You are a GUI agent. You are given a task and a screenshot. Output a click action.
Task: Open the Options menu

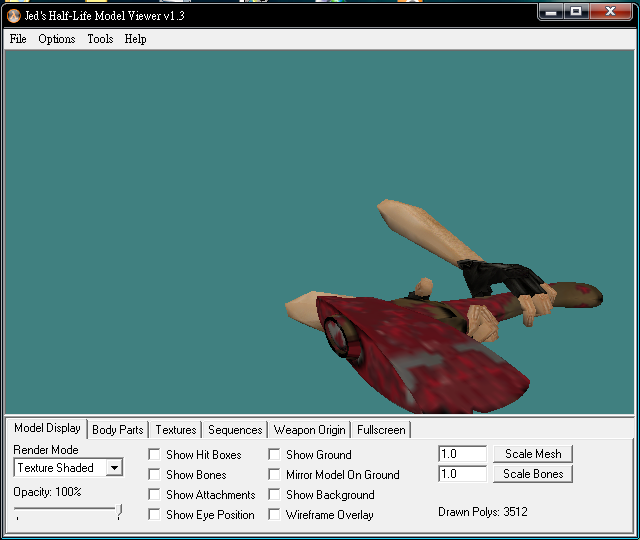pos(57,39)
